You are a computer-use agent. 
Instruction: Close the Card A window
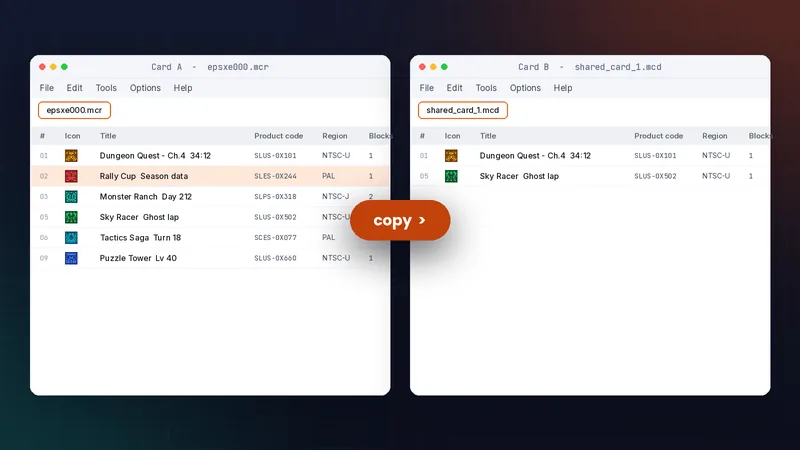(42, 67)
